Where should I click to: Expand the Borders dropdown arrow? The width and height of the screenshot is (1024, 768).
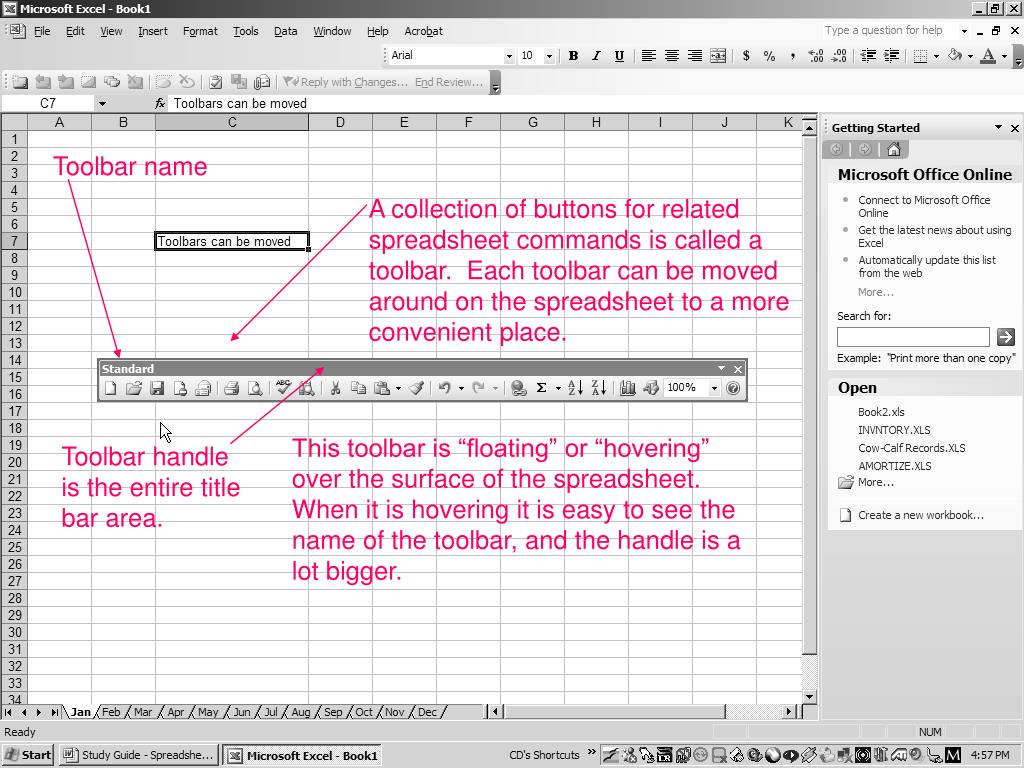(x=936, y=56)
